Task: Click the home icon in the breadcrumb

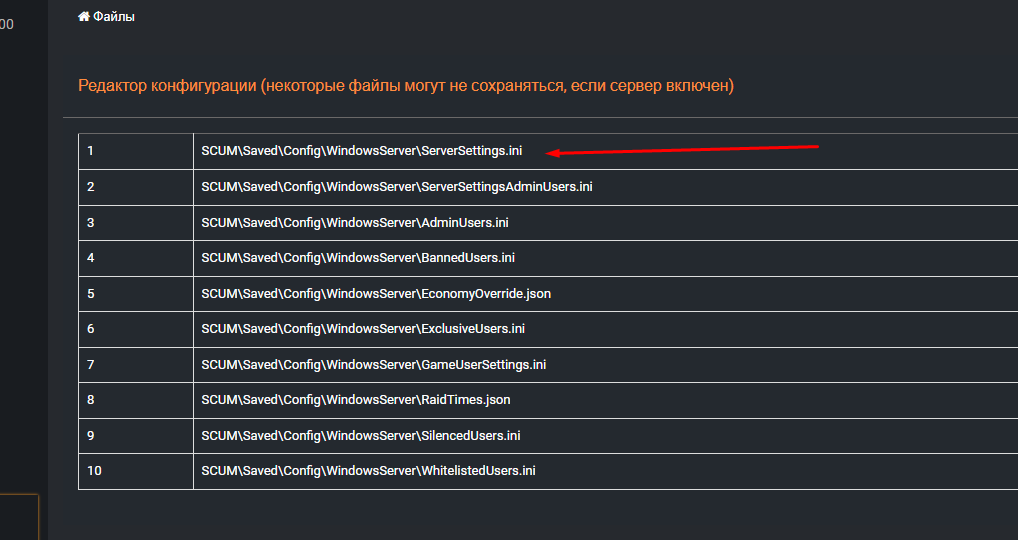Action: point(84,17)
